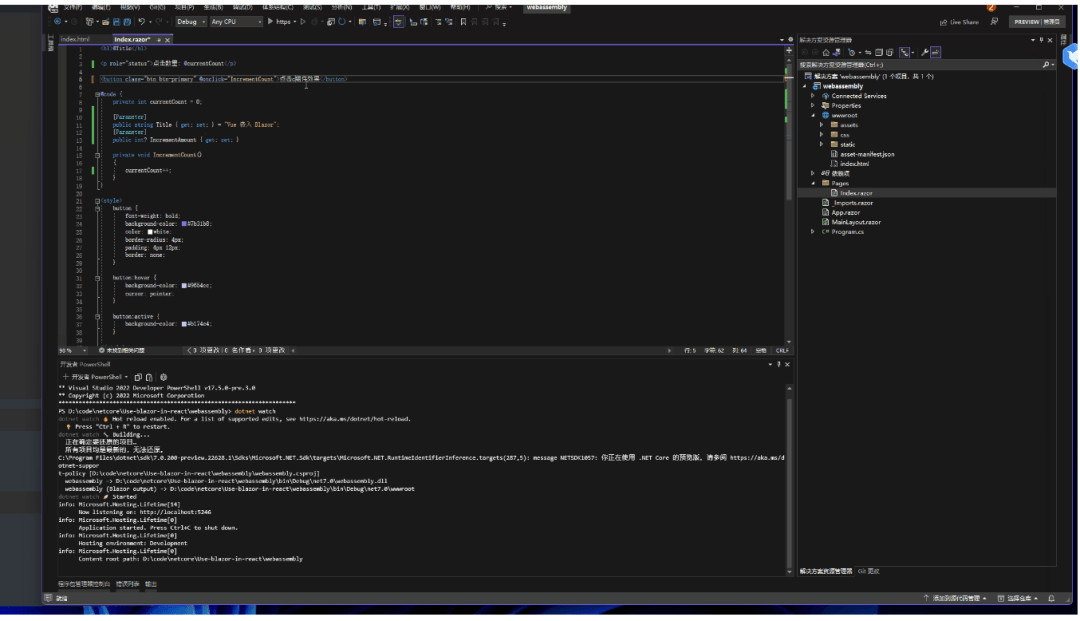Screen dimensions: 1080x621
Task: Collapse the wwwroot folder node
Action: coord(813,115)
